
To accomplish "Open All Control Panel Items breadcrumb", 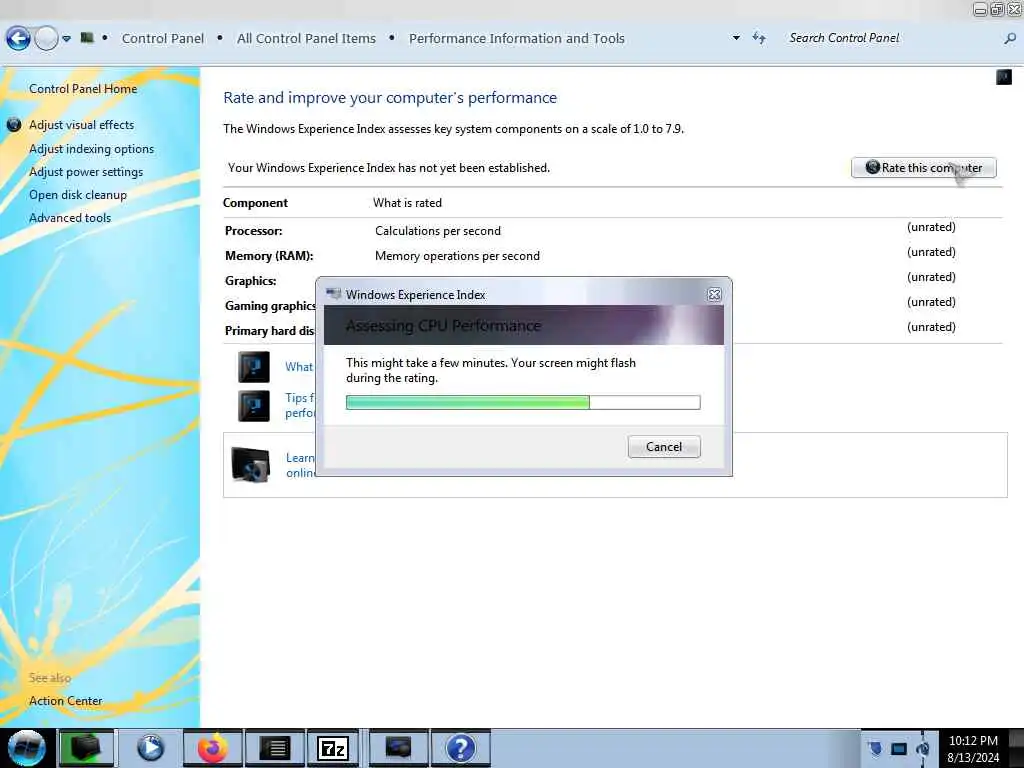I will tap(306, 39).
